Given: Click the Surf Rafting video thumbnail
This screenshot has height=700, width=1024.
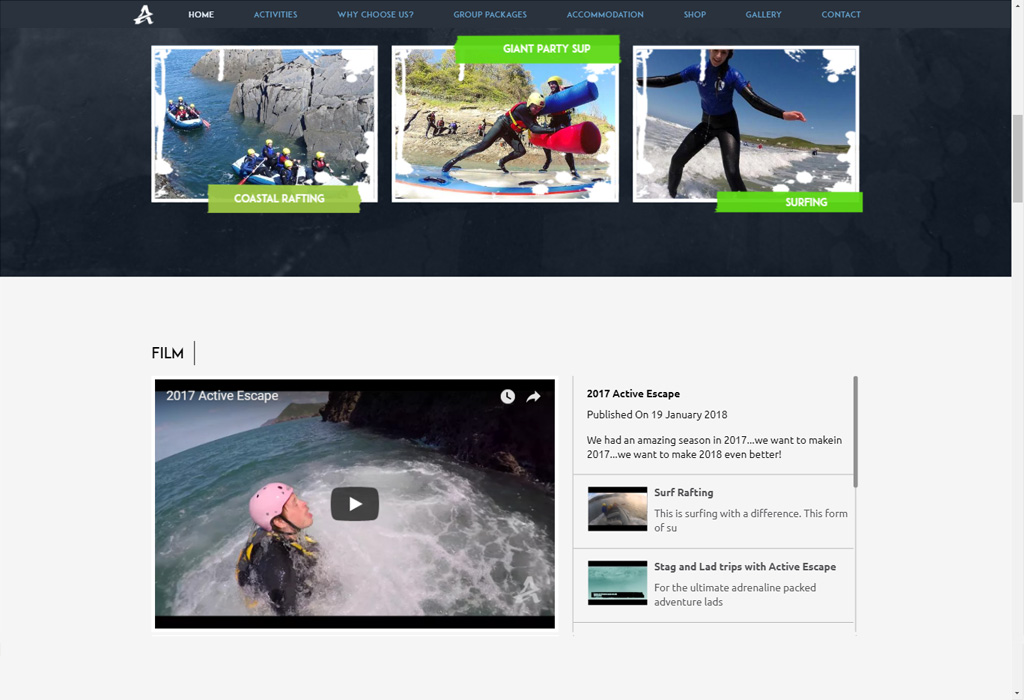Looking at the screenshot, I should pos(617,509).
